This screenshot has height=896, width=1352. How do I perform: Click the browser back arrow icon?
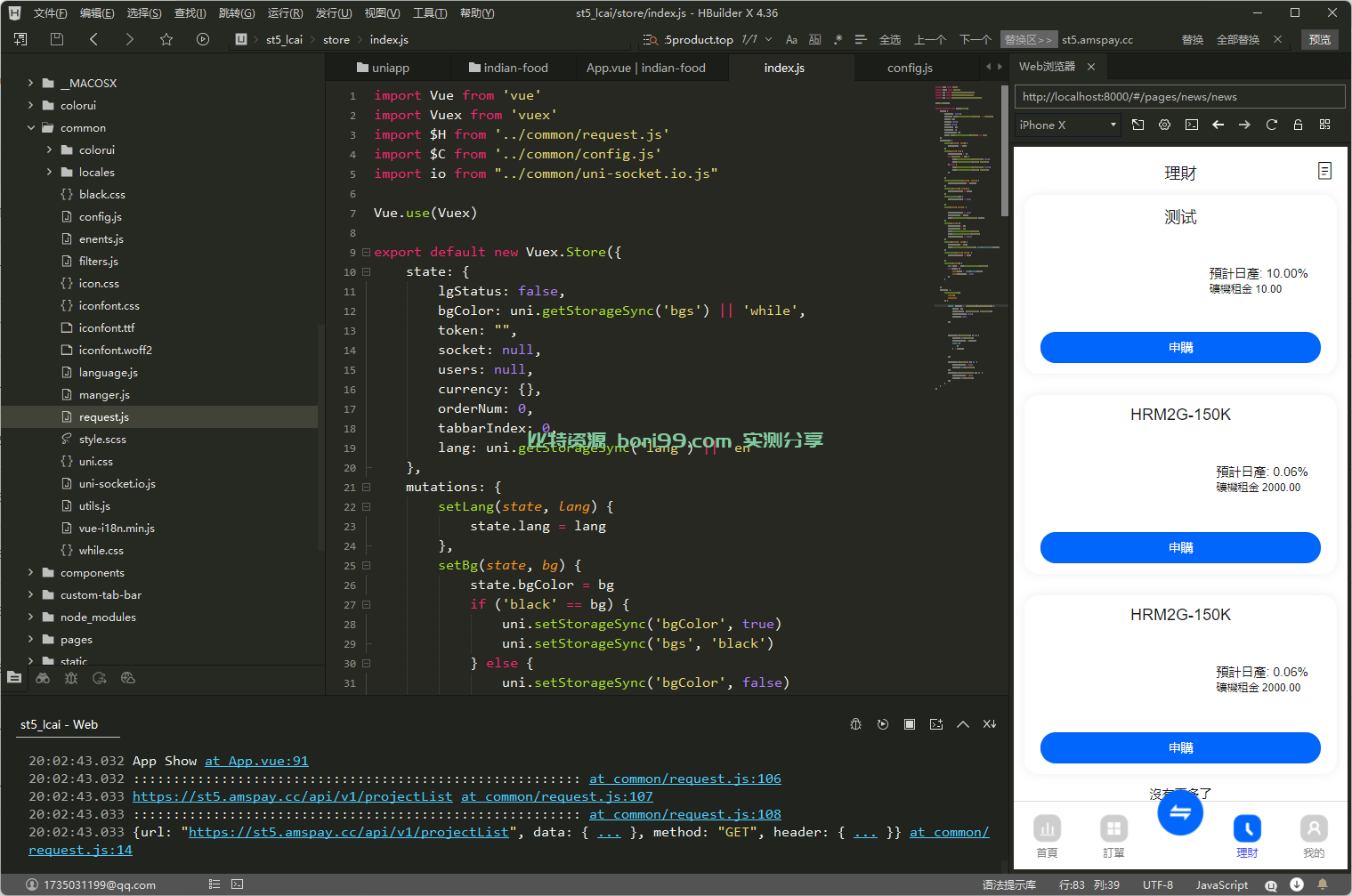1218,125
